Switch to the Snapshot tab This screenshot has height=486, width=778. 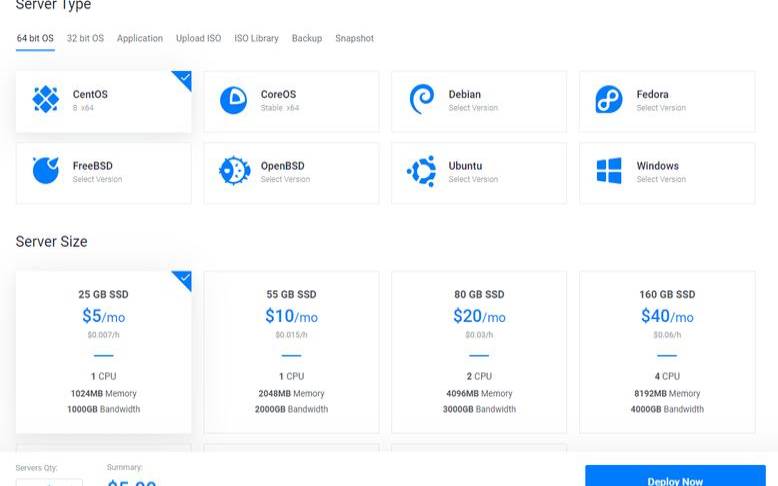click(354, 38)
